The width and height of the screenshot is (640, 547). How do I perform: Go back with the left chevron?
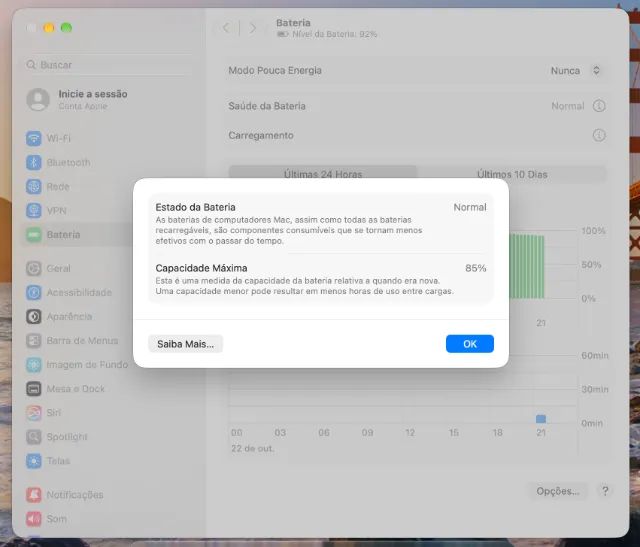click(226, 28)
